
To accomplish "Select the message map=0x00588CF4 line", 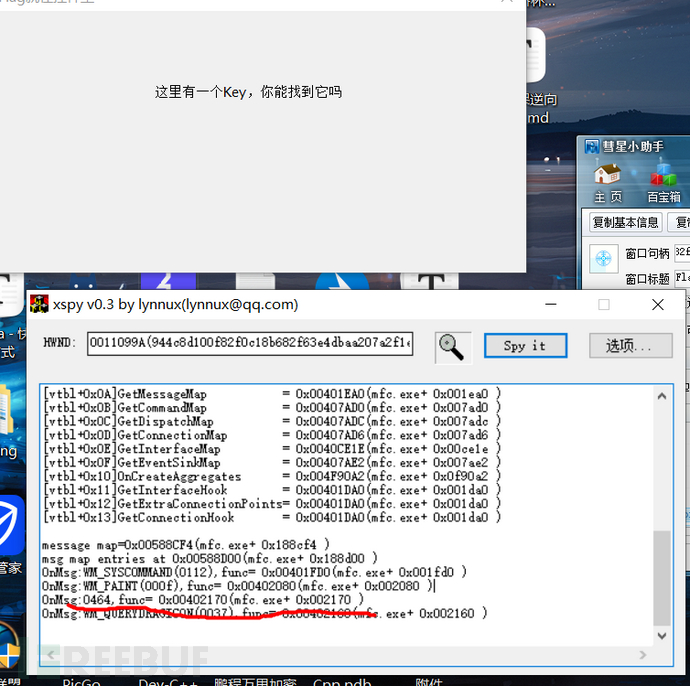I will coord(186,545).
